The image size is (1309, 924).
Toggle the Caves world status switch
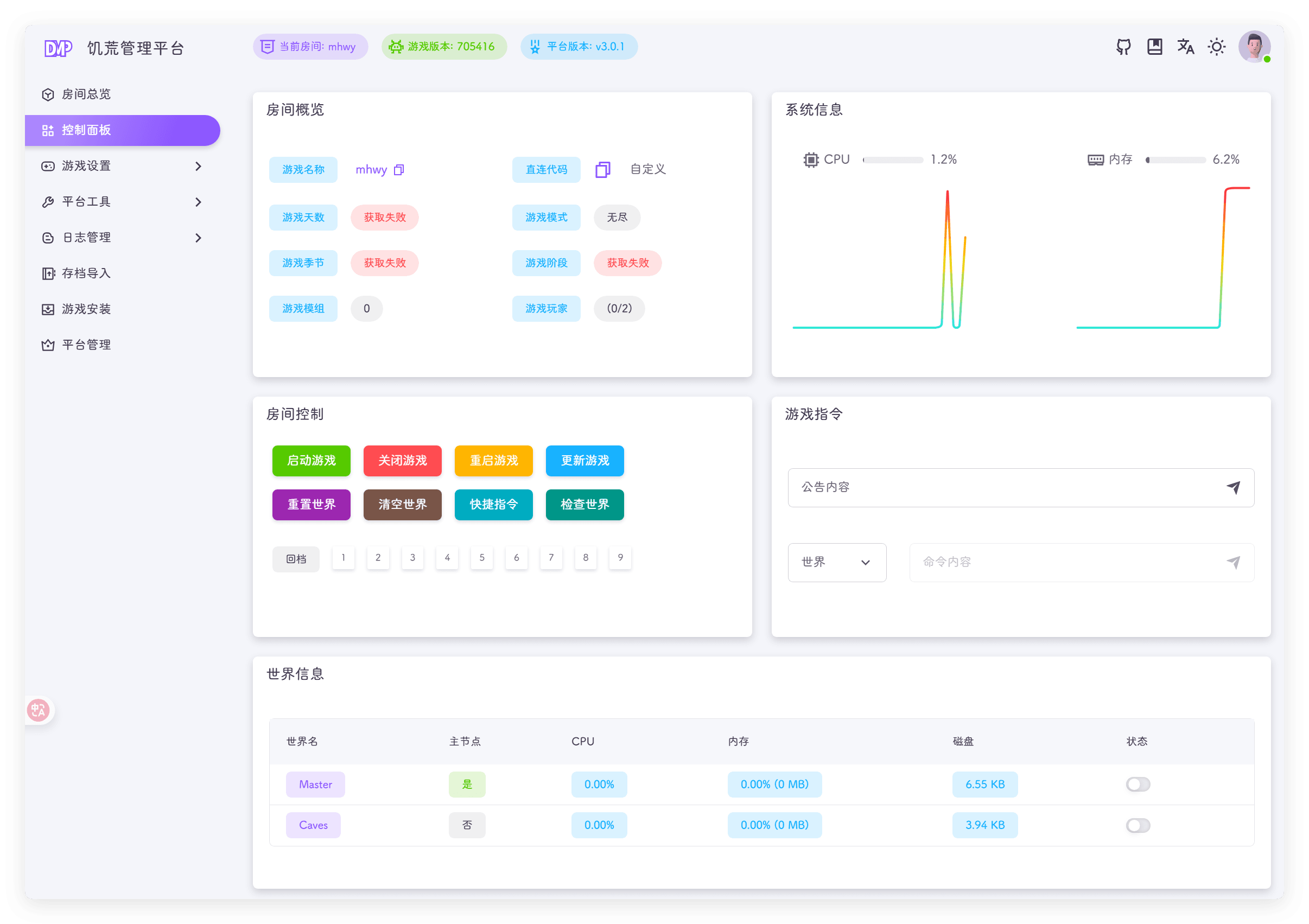click(x=1138, y=825)
